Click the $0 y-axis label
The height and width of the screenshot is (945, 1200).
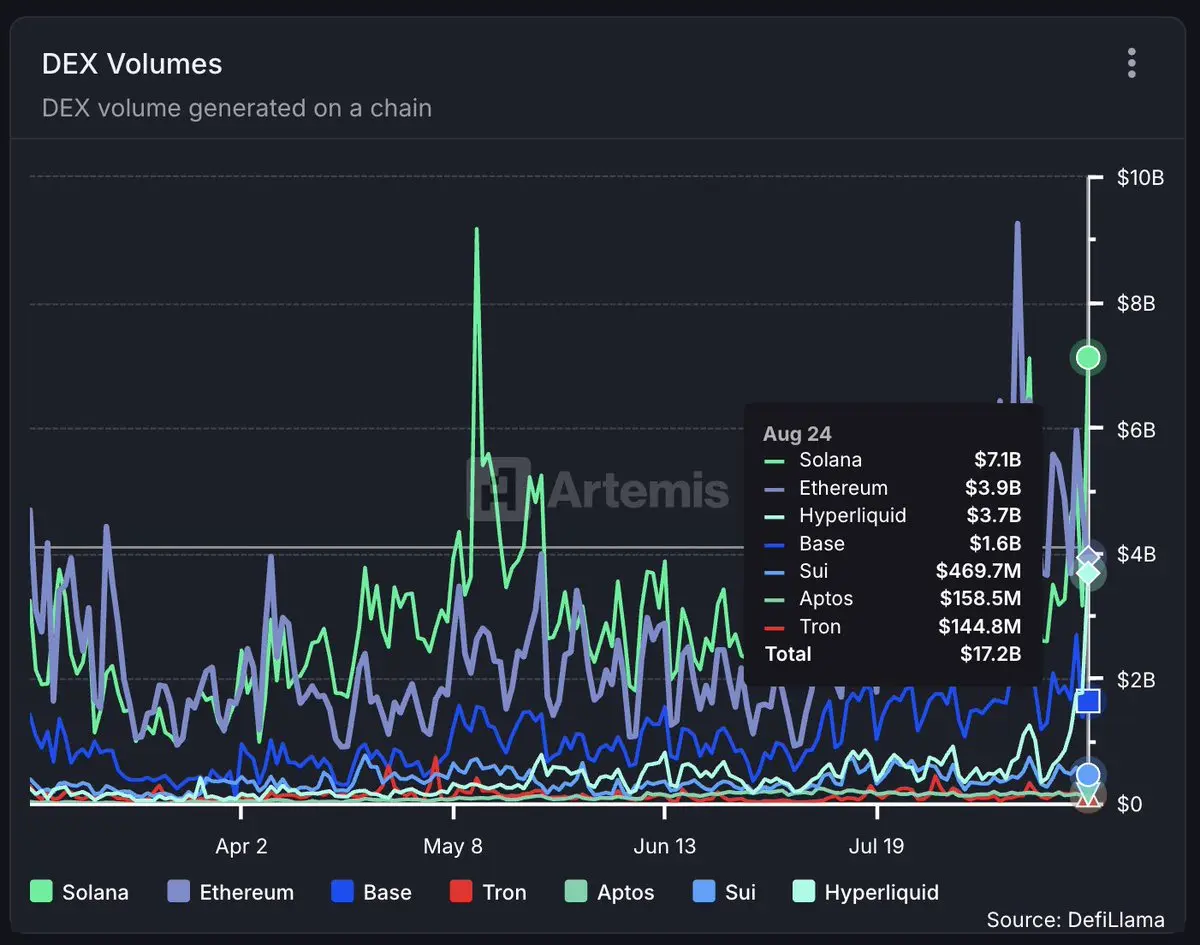[x=1128, y=805]
